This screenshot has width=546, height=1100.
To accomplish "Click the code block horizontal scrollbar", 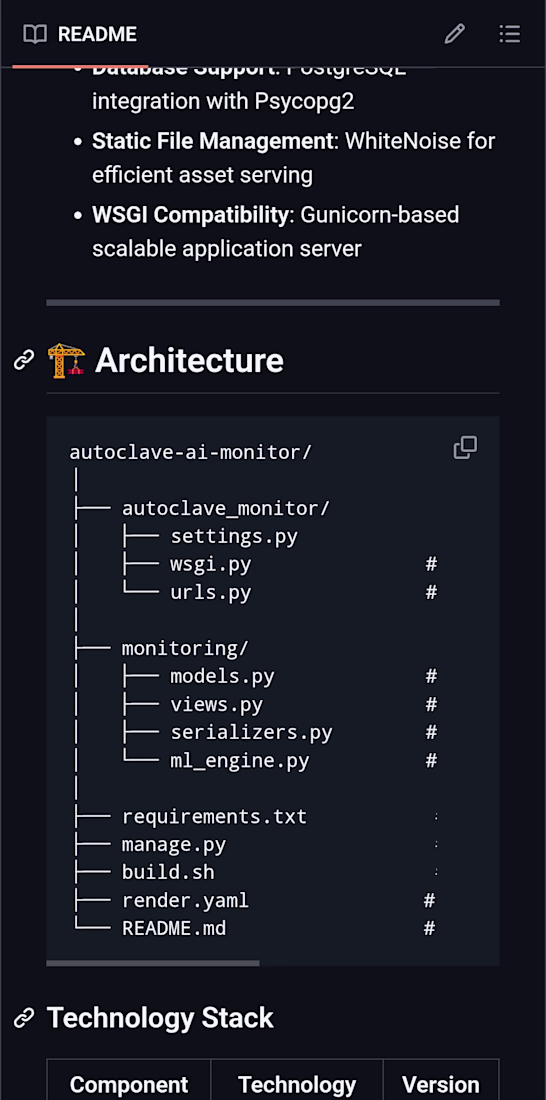I will pyautogui.click(x=153, y=963).
